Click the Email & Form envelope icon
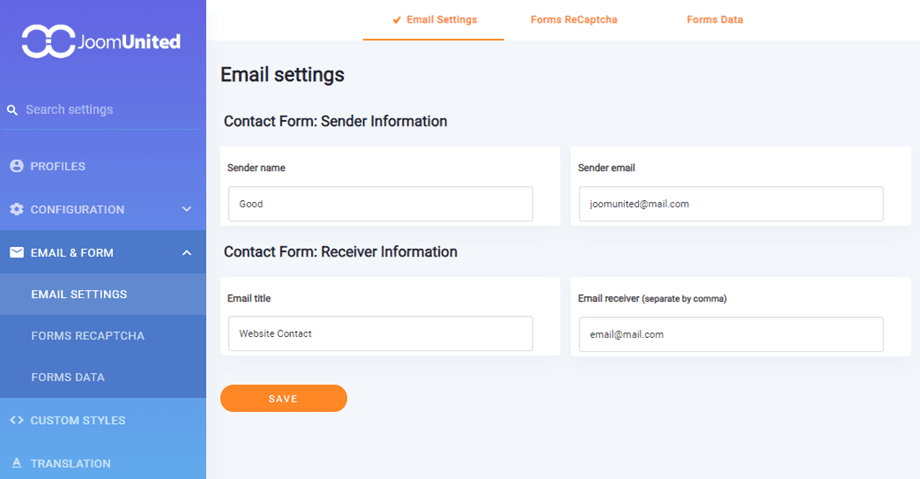Image resolution: width=920 pixels, height=479 pixels. click(x=16, y=252)
